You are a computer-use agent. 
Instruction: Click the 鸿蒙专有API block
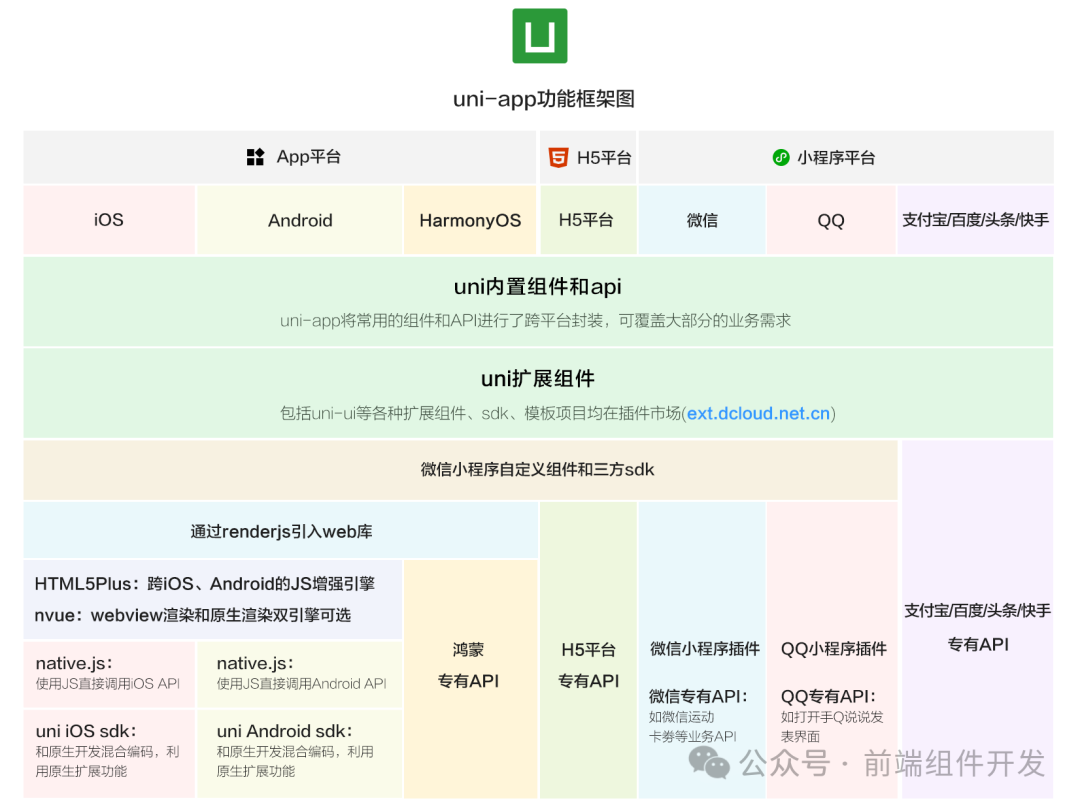tap(470, 670)
